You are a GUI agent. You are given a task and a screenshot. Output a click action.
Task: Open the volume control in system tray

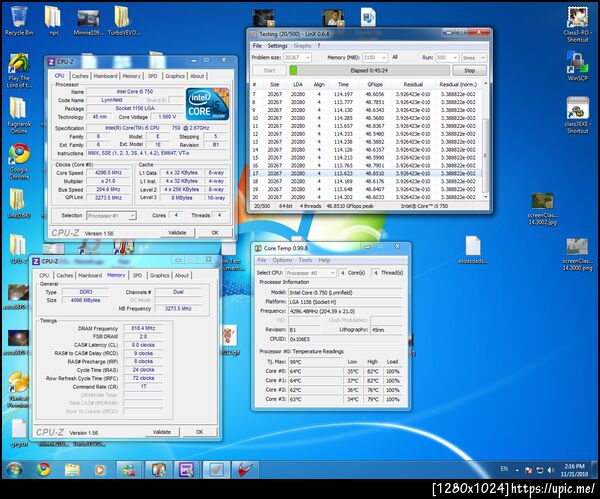click(551, 470)
